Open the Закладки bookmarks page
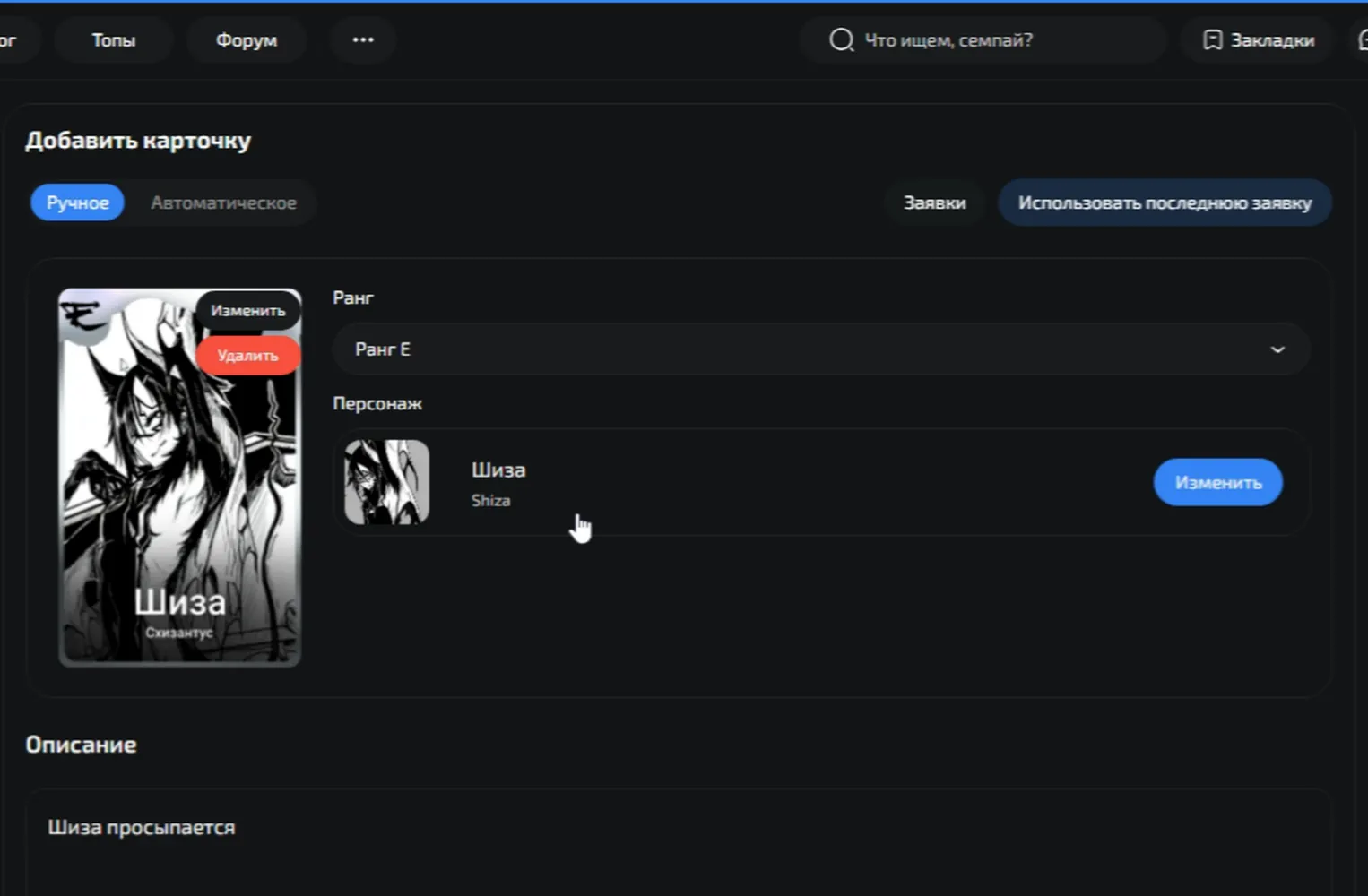Image resolution: width=1368 pixels, height=896 pixels. 1259,39
